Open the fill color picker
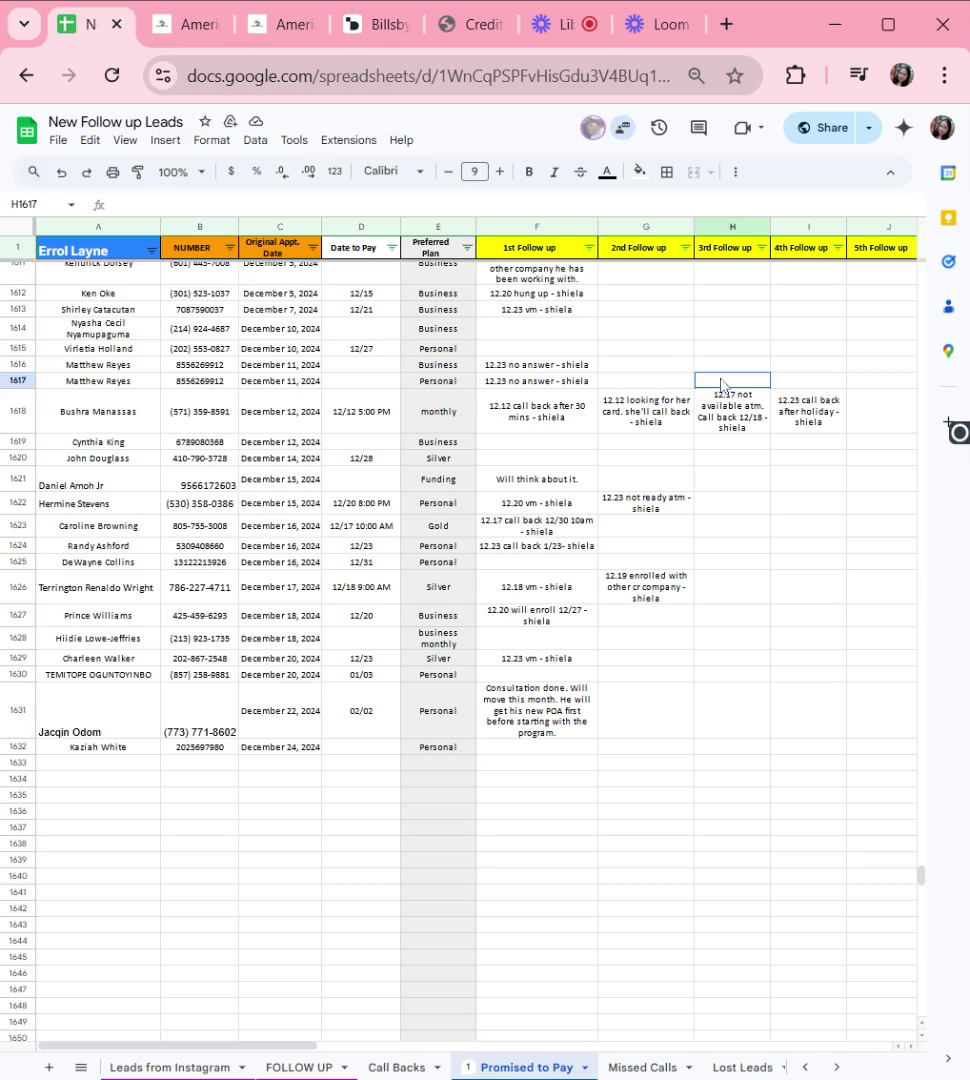The height and width of the screenshot is (1080, 970). pyautogui.click(x=640, y=172)
